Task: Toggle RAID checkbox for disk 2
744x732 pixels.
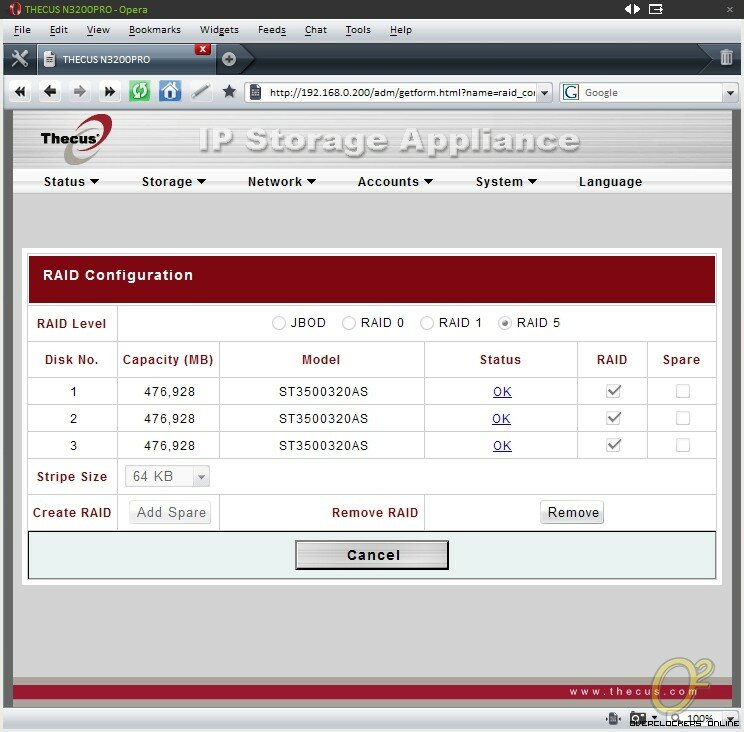Action: point(614,418)
